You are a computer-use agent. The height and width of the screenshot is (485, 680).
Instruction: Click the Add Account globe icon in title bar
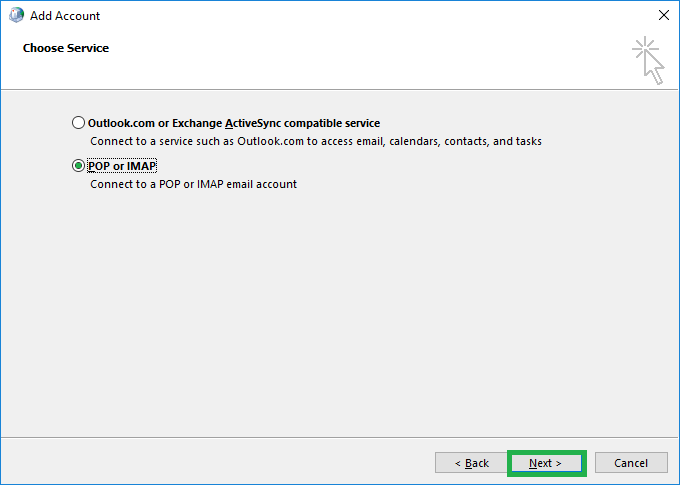pyautogui.click(x=16, y=15)
